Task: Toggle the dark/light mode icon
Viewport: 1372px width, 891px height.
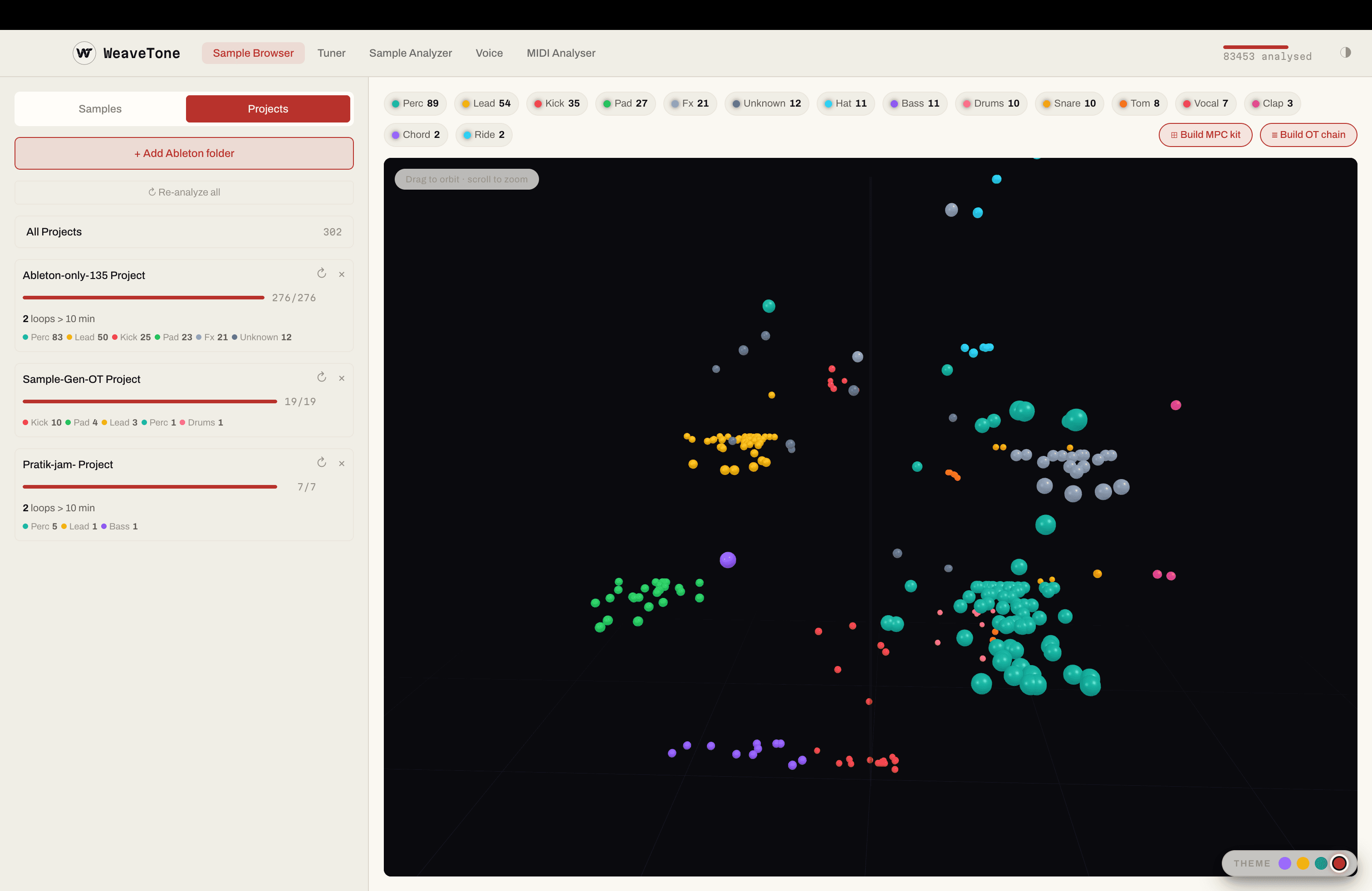Action: 1346,53
